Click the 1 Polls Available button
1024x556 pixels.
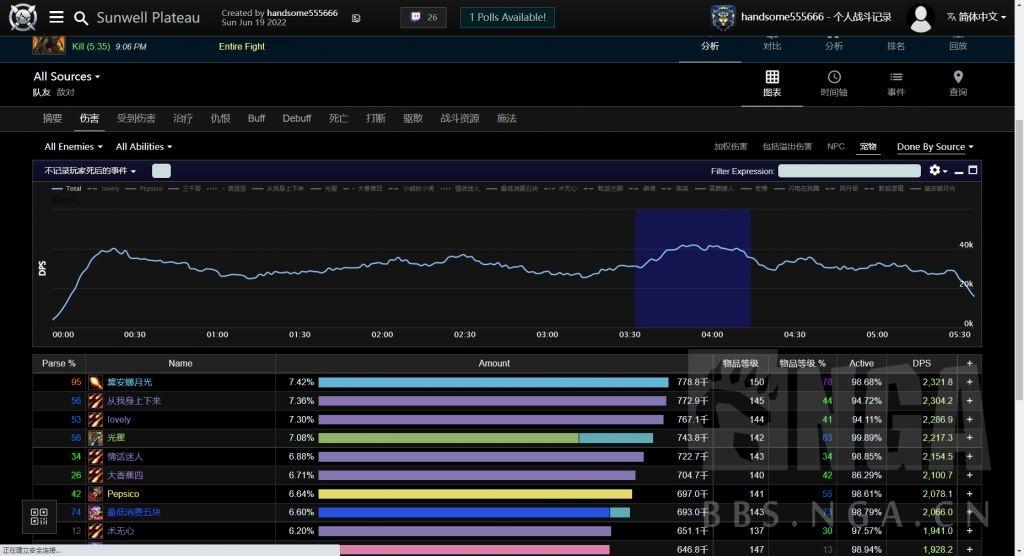(x=508, y=17)
